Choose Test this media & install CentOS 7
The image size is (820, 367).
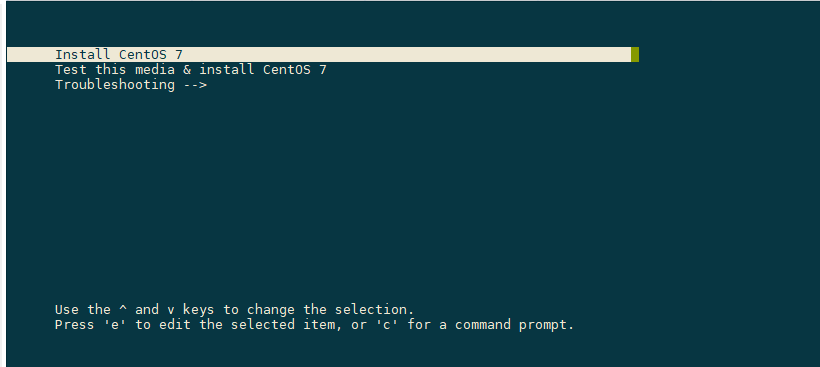tap(191, 70)
